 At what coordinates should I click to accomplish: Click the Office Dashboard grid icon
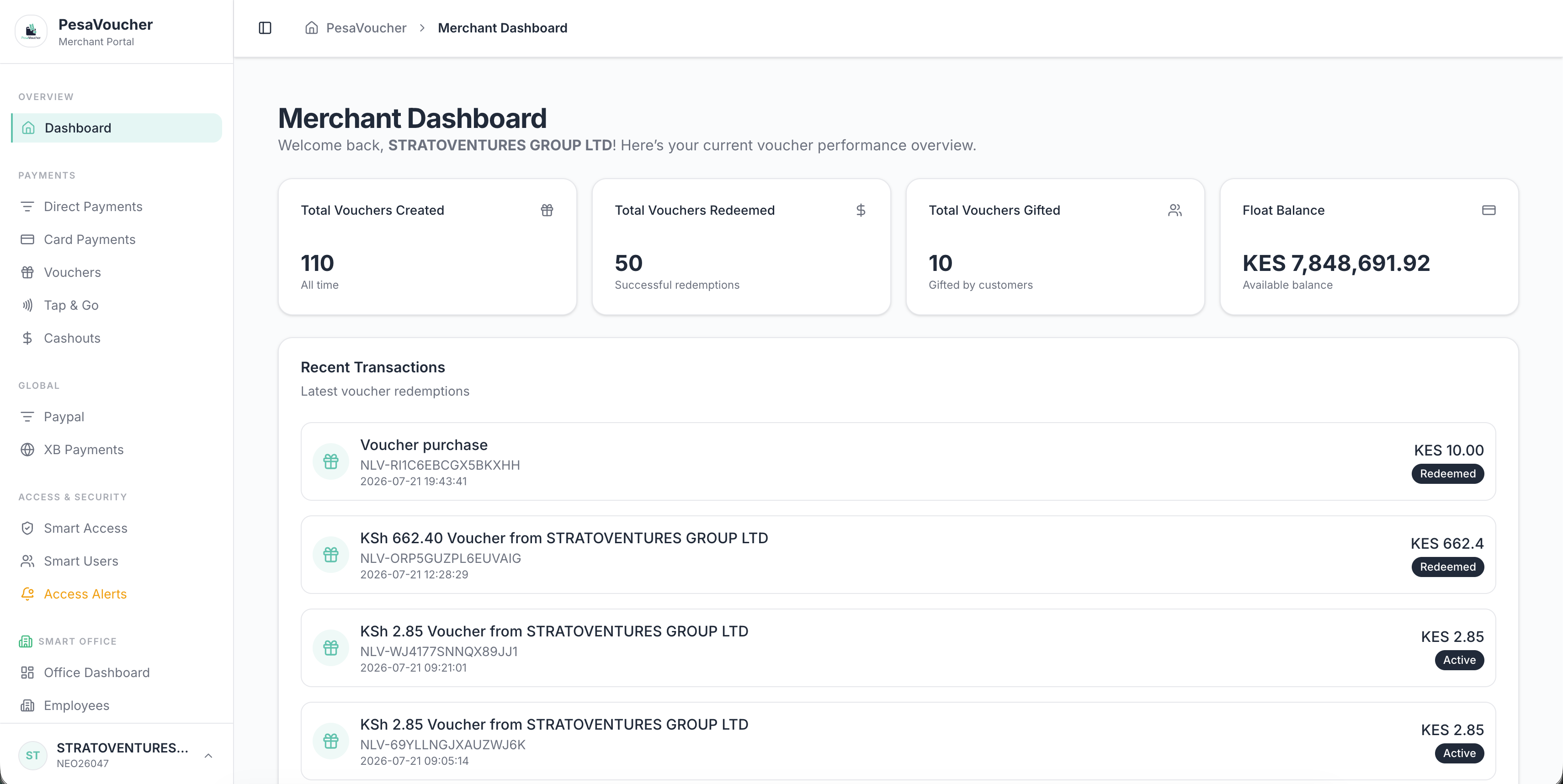[27, 673]
